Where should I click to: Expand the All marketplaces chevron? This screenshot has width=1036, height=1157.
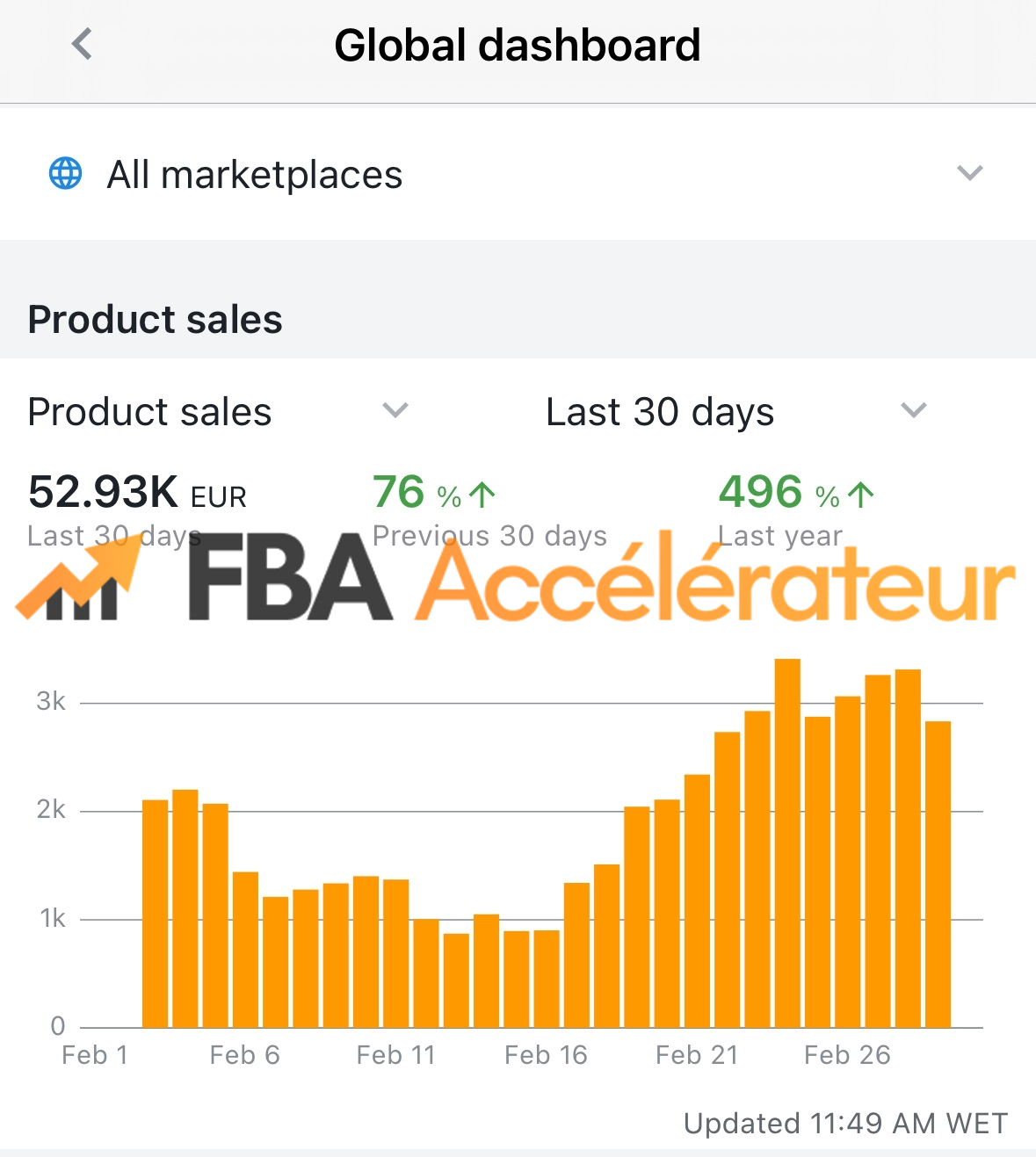pos(970,173)
